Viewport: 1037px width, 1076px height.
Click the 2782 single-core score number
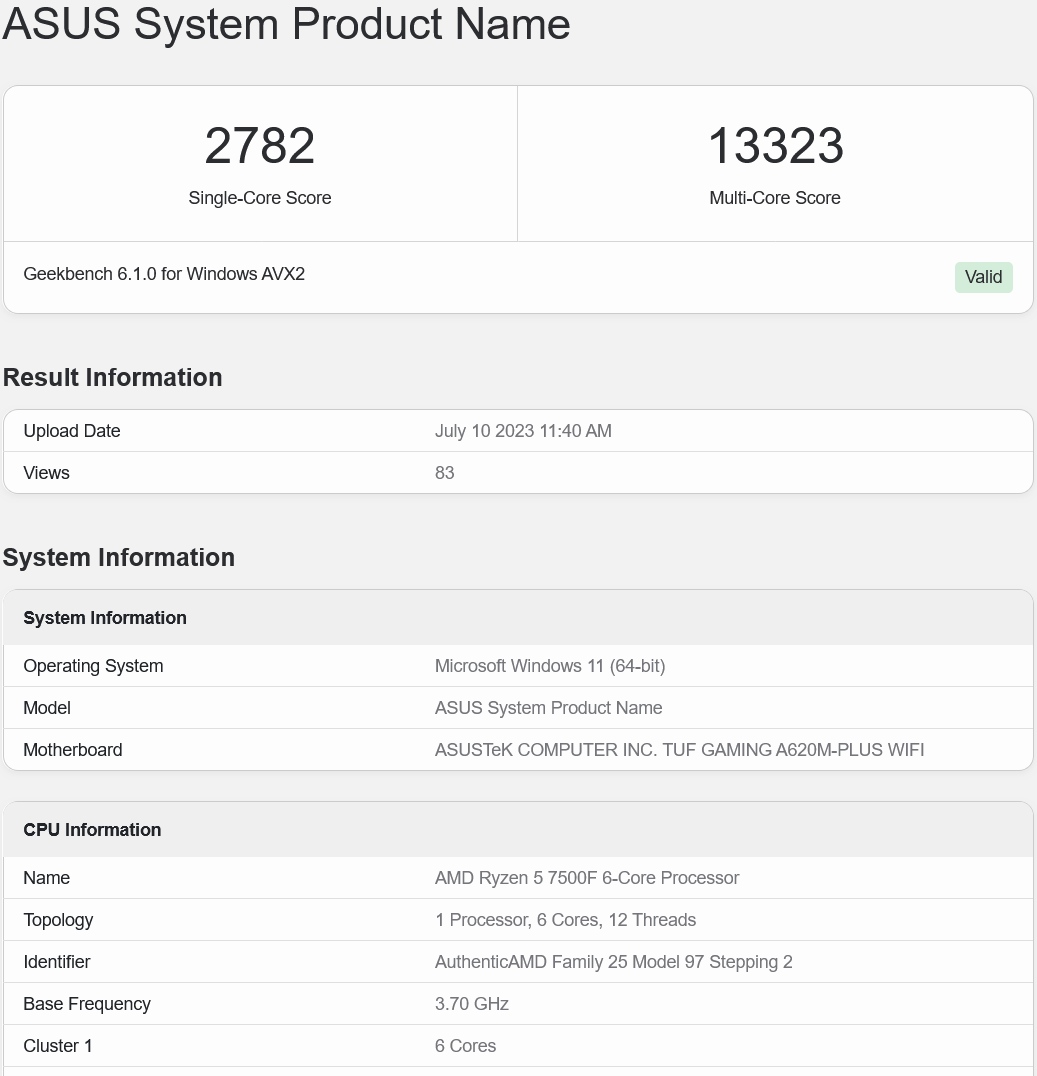260,146
